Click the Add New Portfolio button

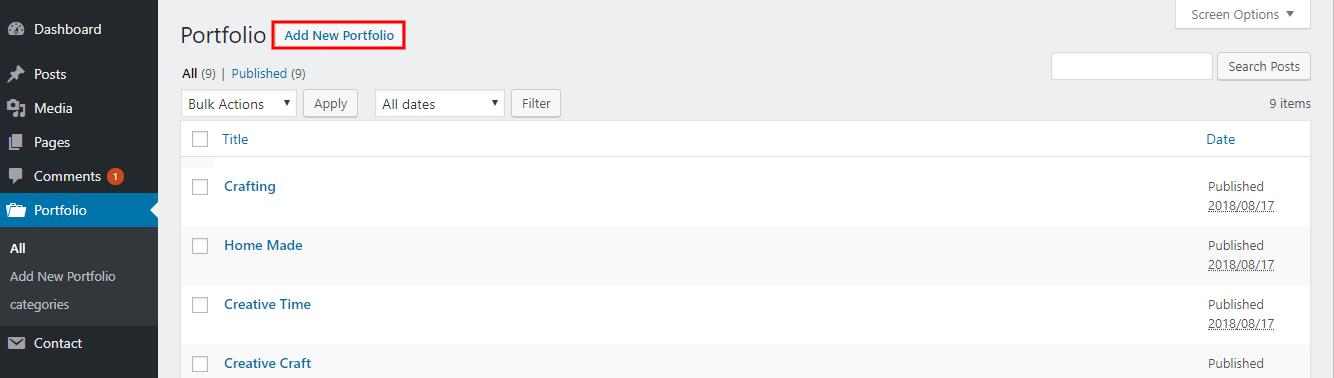(339, 35)
